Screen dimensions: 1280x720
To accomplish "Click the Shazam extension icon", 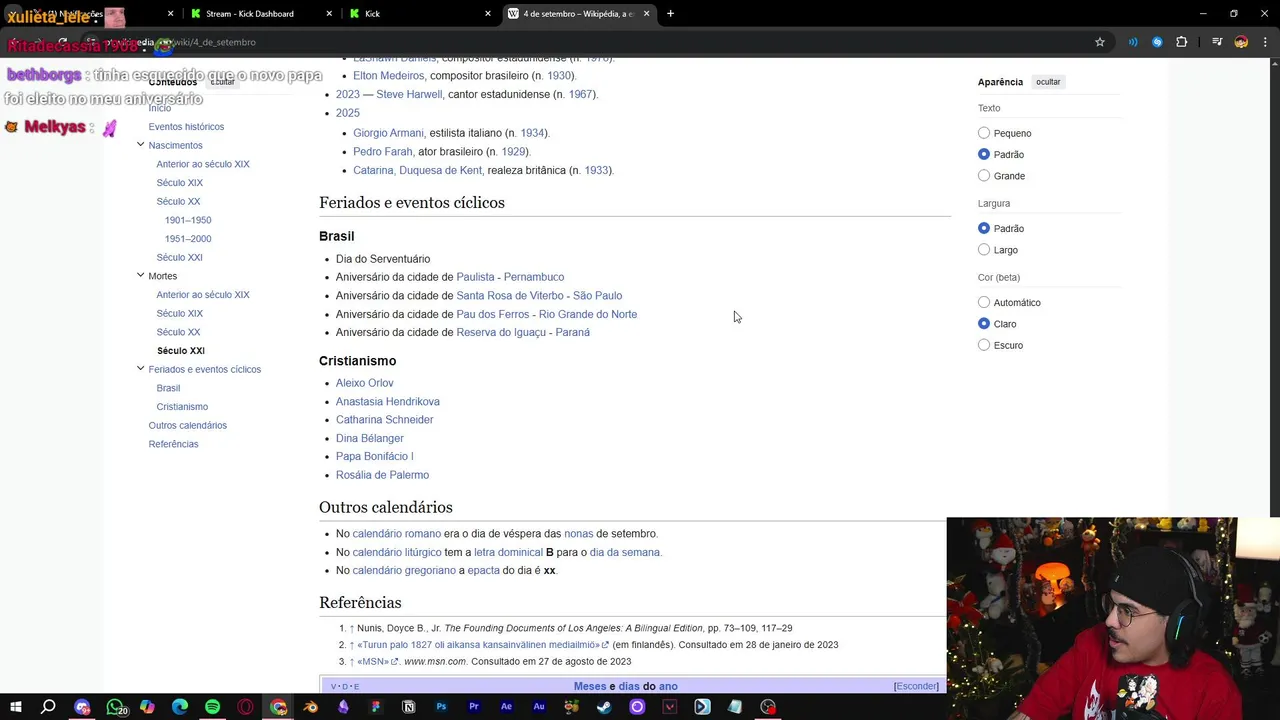I will point(1157,42).
